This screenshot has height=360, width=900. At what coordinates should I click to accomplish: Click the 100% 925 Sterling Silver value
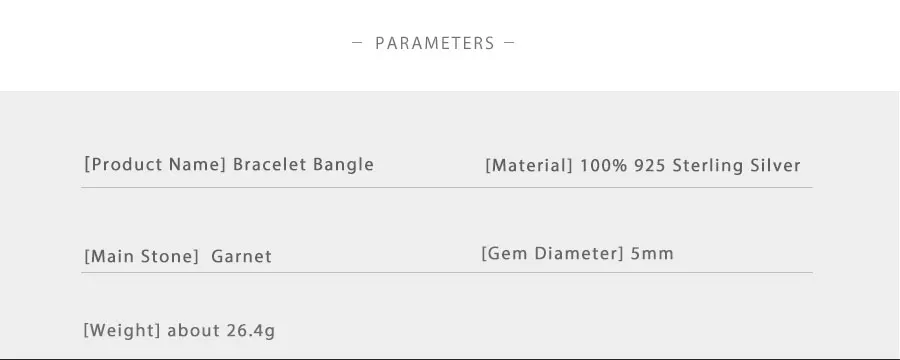(x=690, y=166)
